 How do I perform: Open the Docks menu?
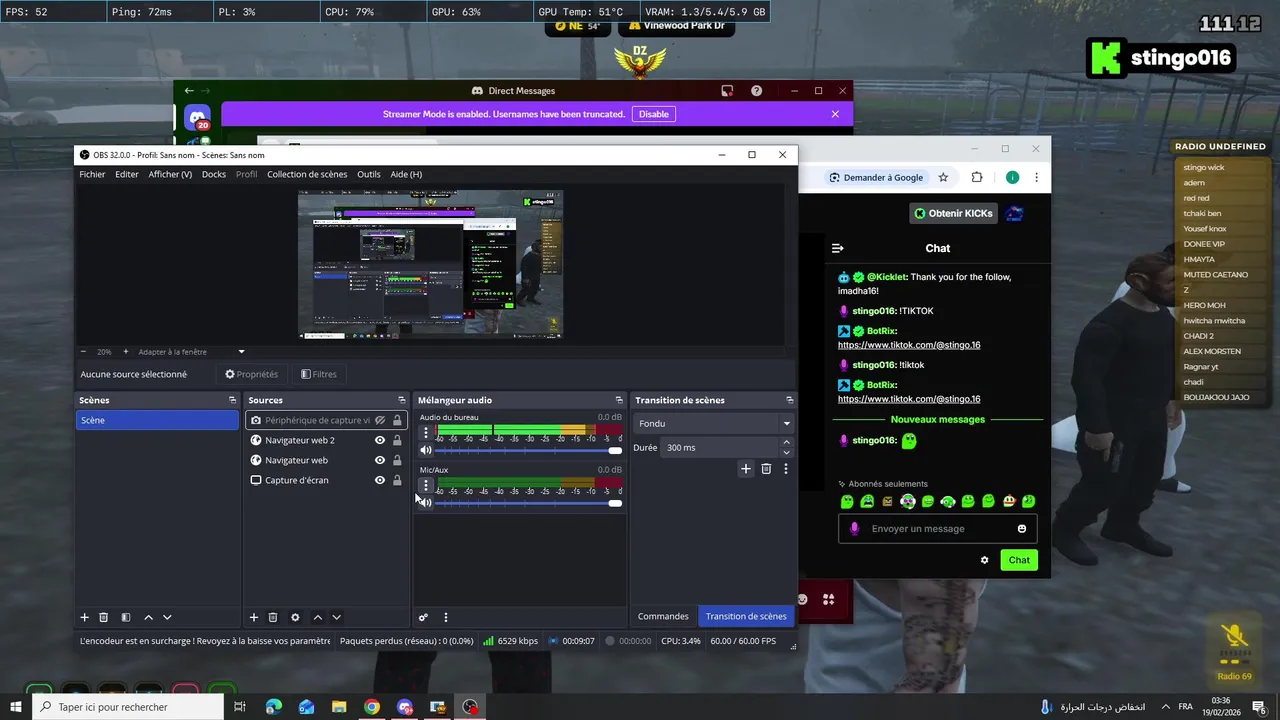tap(214, 174)
